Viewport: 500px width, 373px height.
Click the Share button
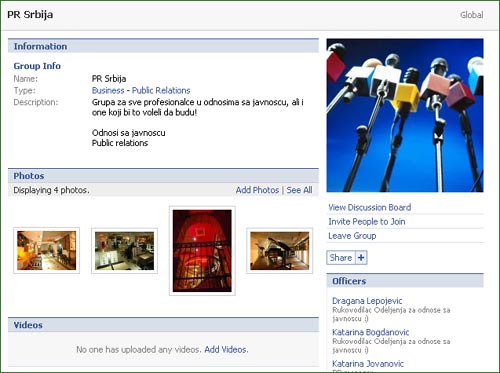(341, 258)
